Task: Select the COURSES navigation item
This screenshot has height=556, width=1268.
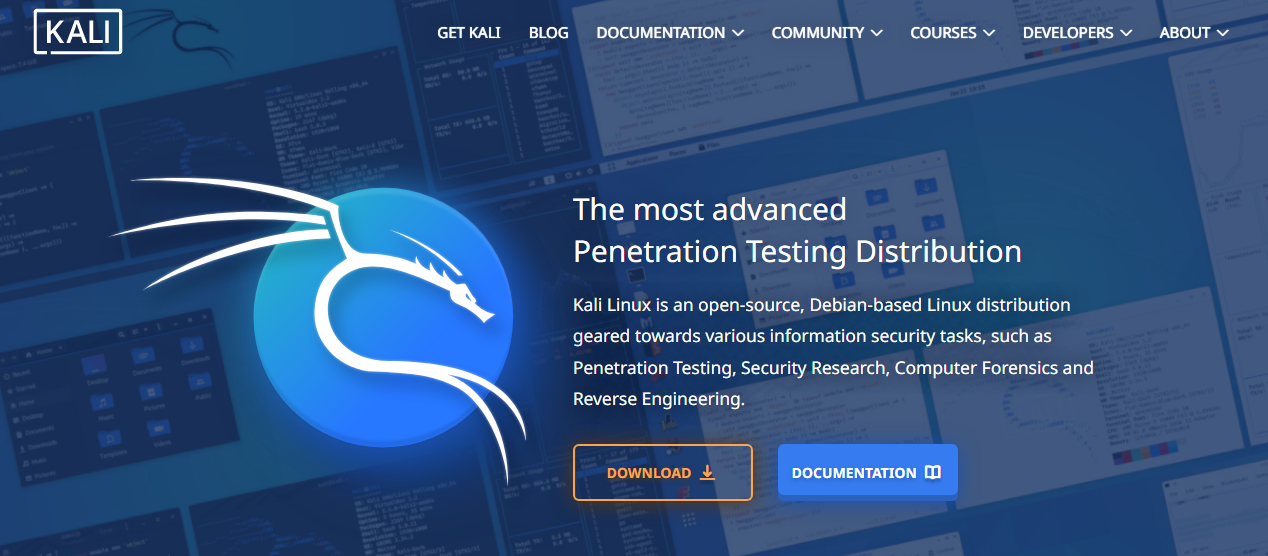Action: pos(943,33)
